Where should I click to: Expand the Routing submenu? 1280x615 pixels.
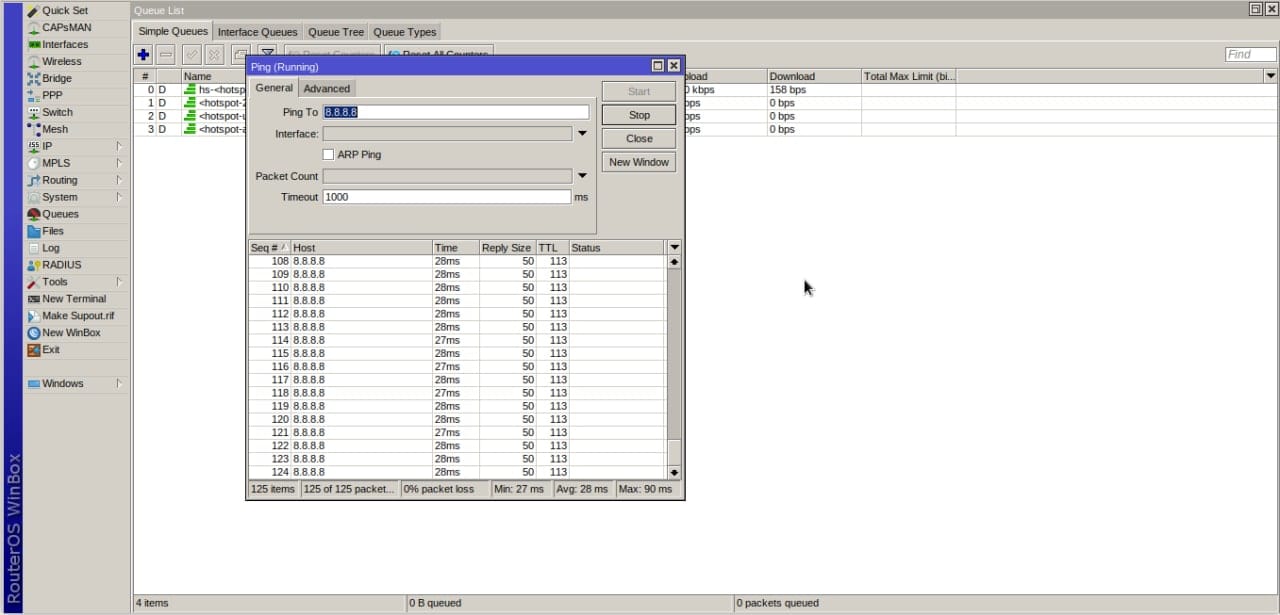(x=119, y=180)
